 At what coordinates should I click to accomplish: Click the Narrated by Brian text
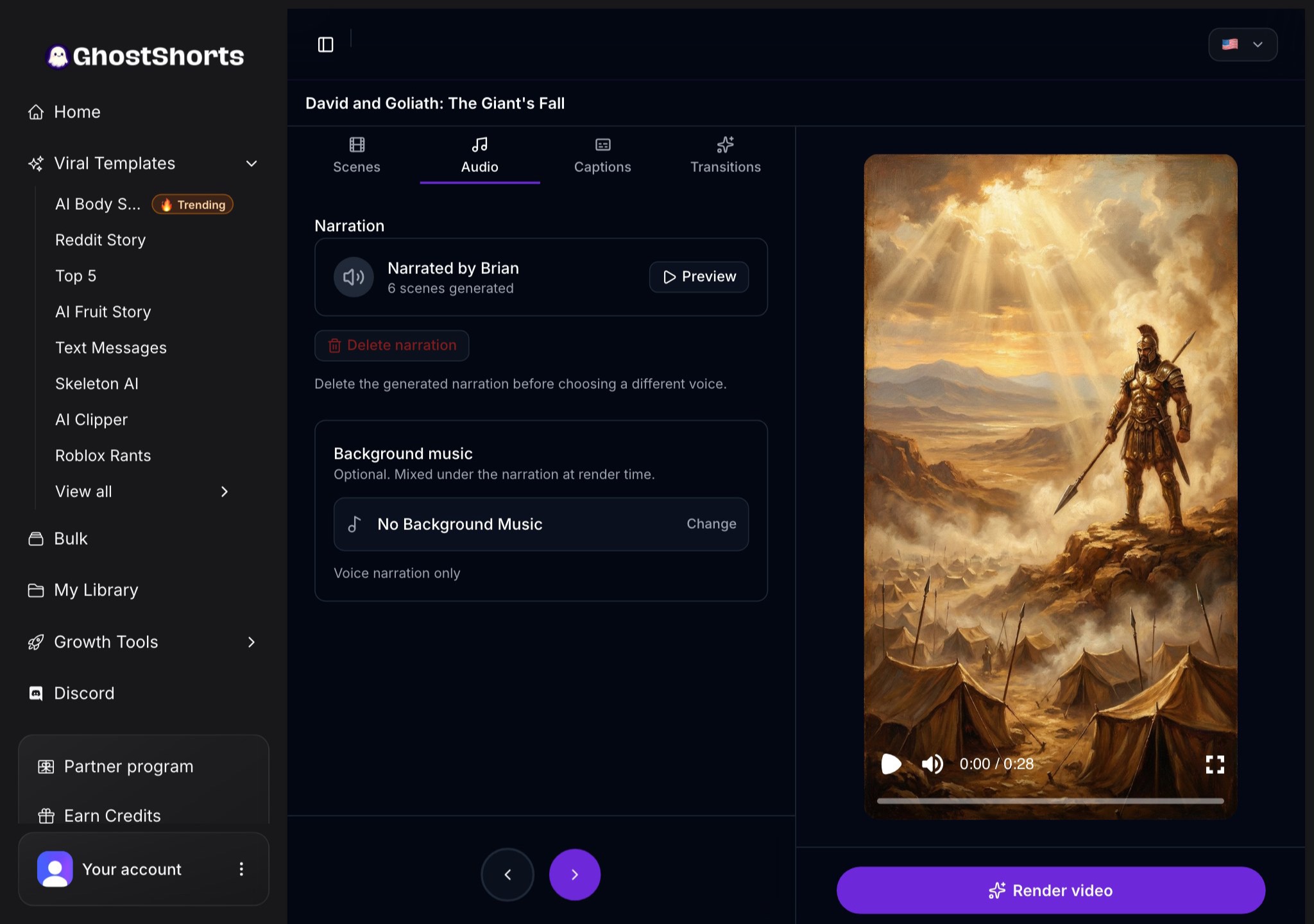[x=453, y=268]
